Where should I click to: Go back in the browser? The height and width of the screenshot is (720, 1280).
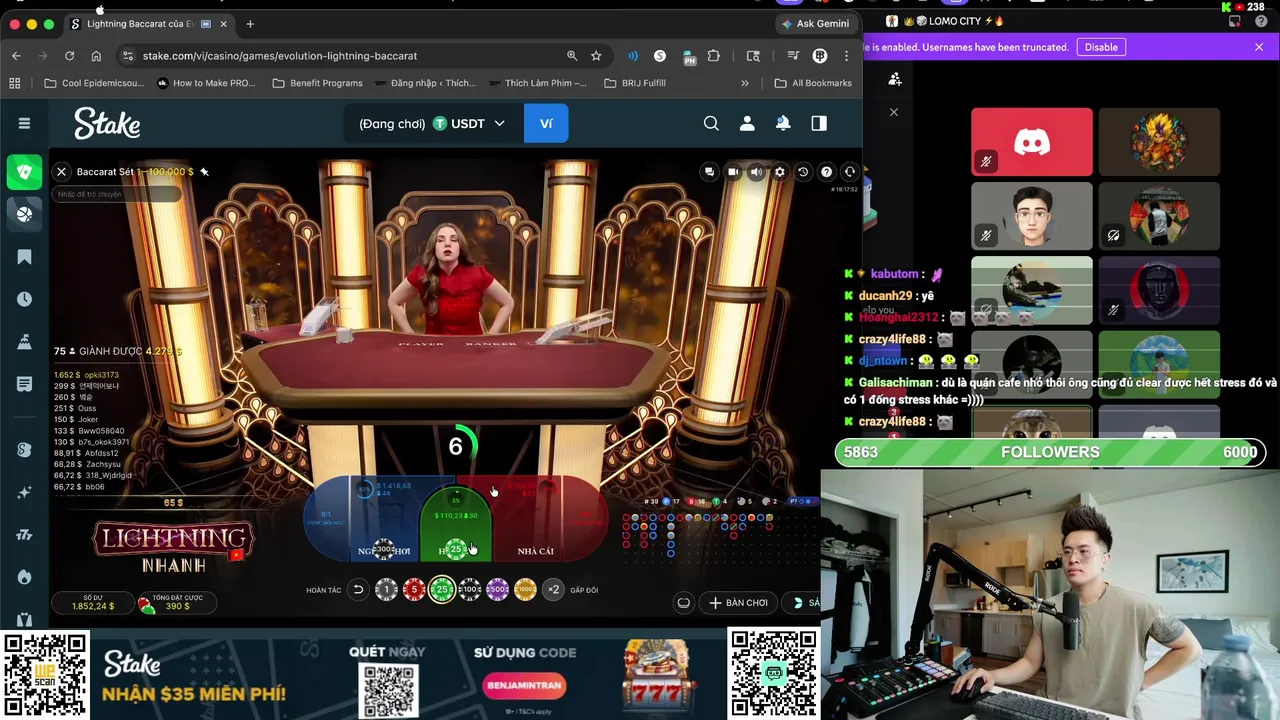tap(16, 56)
